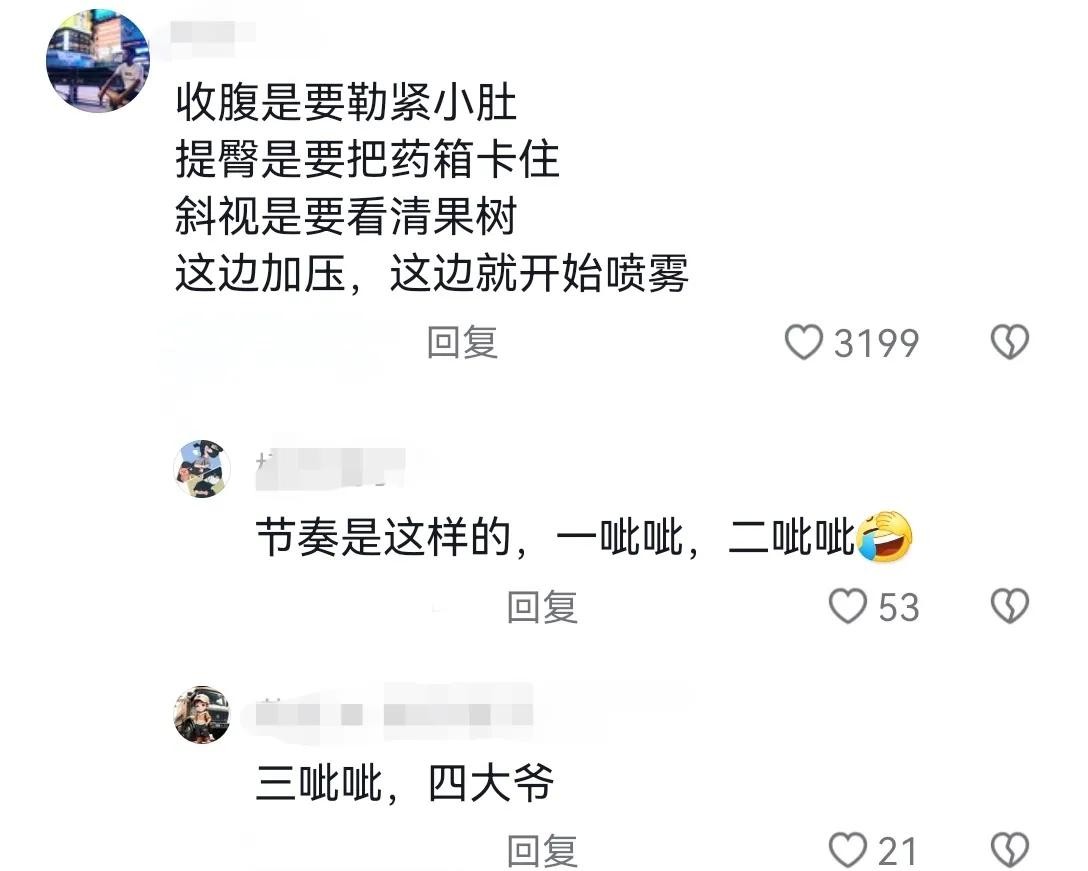Open top commenter's avatar profile

(x=98, y=60)
